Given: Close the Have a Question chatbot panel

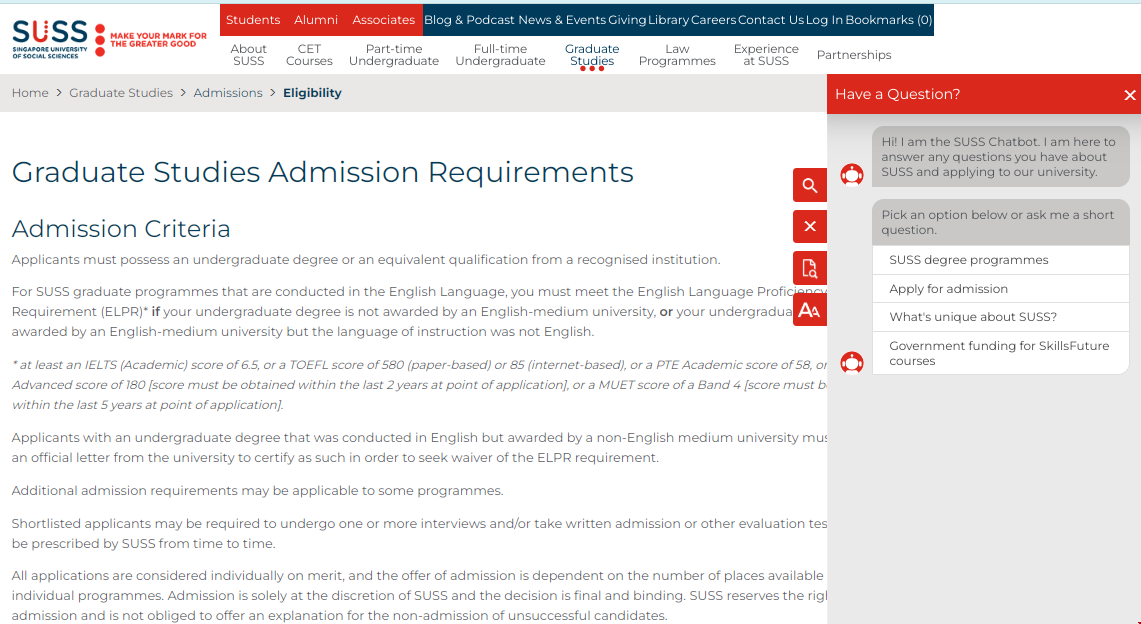Looking at the screenshot, I should pos(1128,94).
